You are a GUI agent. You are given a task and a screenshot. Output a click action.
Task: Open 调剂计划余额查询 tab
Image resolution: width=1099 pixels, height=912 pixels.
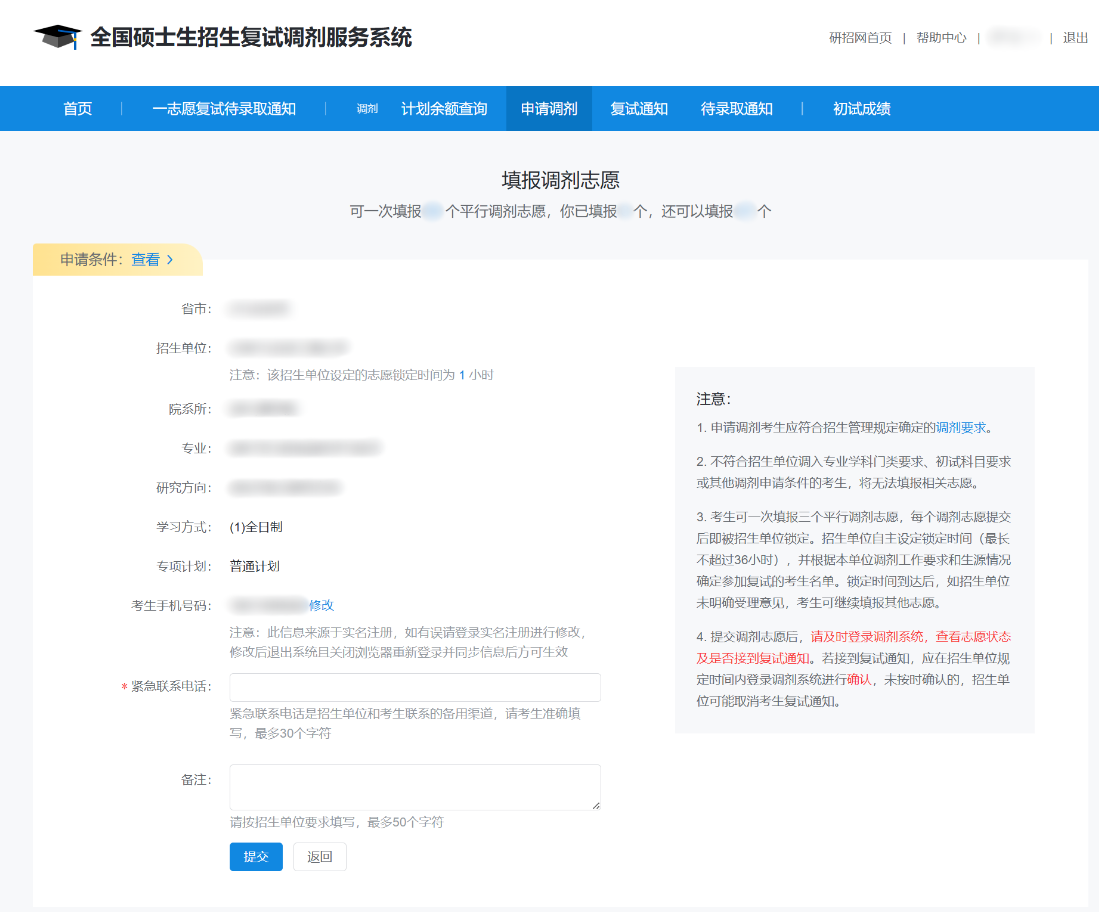pyautogui.click(x=423, y=108)
